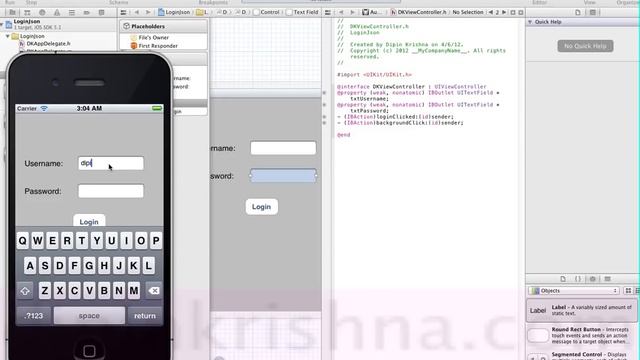Image resolution: width=640 pixels, height=360 pixels.
Task: Click the Login button on the Interface Builder canvas
Action: click(x=262, y=207)
